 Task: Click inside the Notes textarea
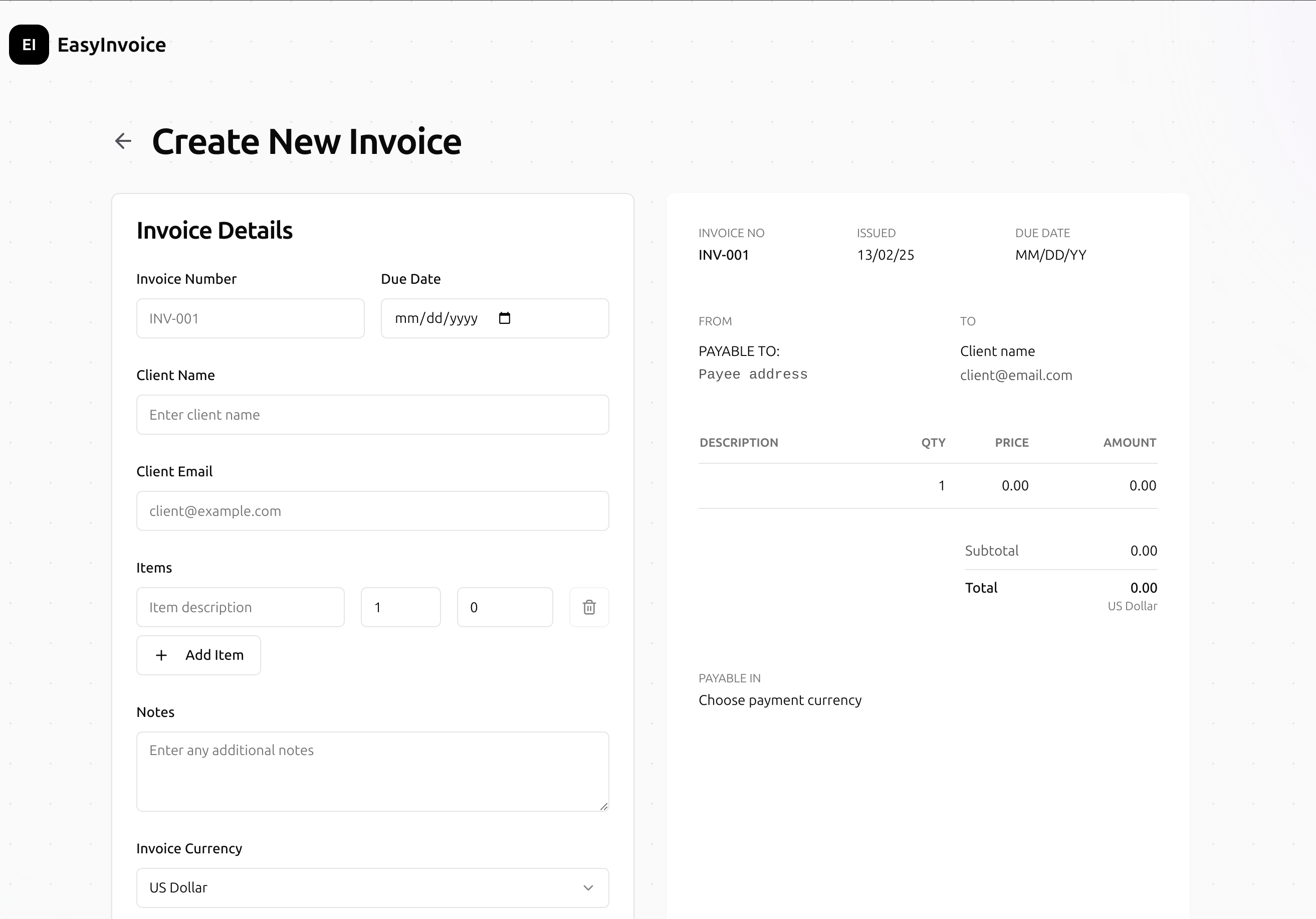pos(372,771)
